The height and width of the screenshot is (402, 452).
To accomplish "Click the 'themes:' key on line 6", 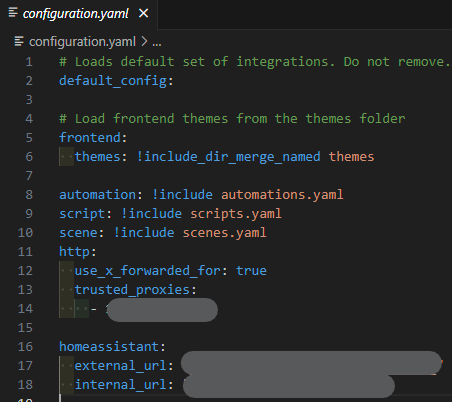I will click(x=101, y=157).
